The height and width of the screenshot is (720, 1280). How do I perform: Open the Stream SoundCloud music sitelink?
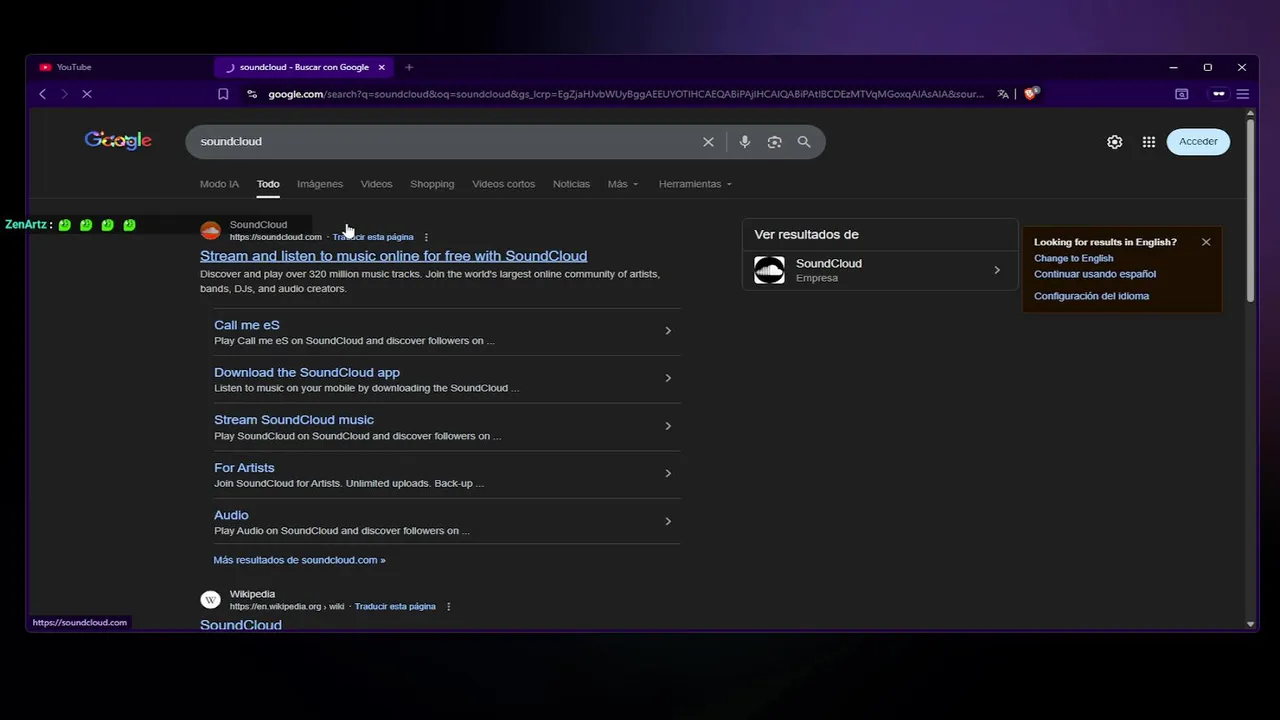(294, 420)
